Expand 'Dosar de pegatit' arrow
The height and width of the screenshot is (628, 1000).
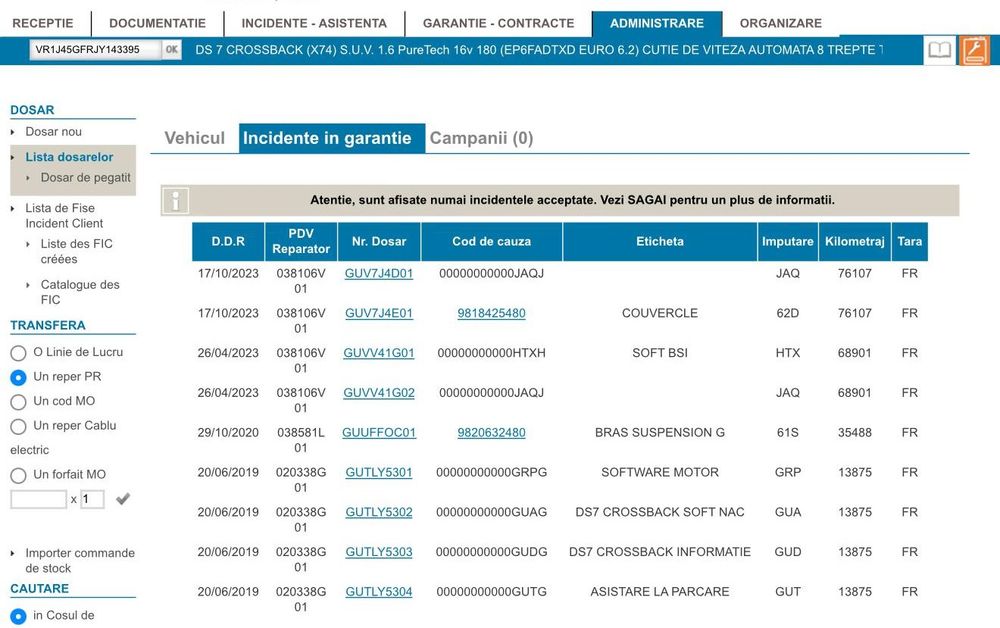[x=28, y=178]
